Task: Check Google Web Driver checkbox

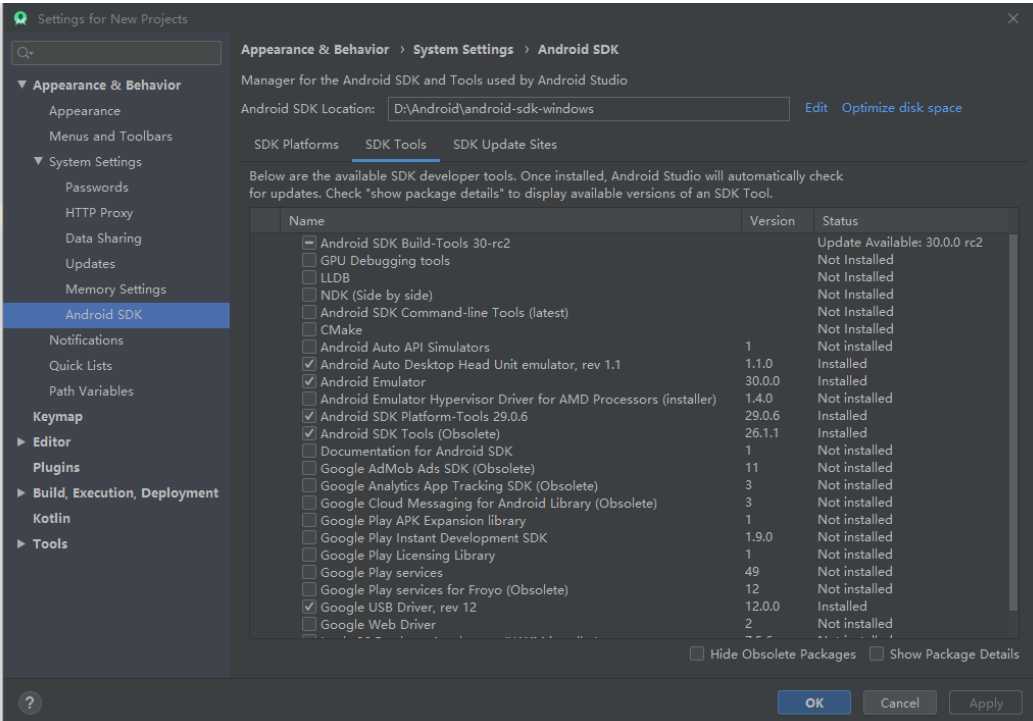Action: (x=309, y=623)
